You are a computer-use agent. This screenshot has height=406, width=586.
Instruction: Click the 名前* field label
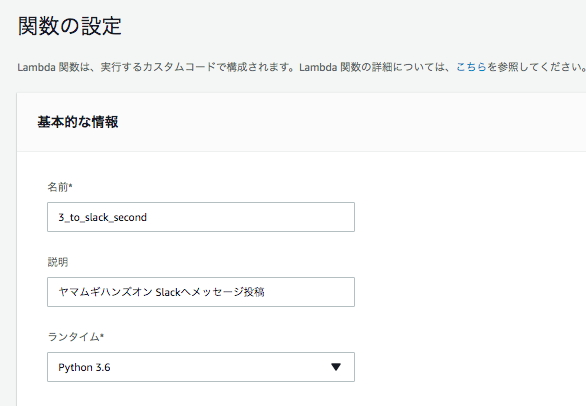tap(60, 187)
